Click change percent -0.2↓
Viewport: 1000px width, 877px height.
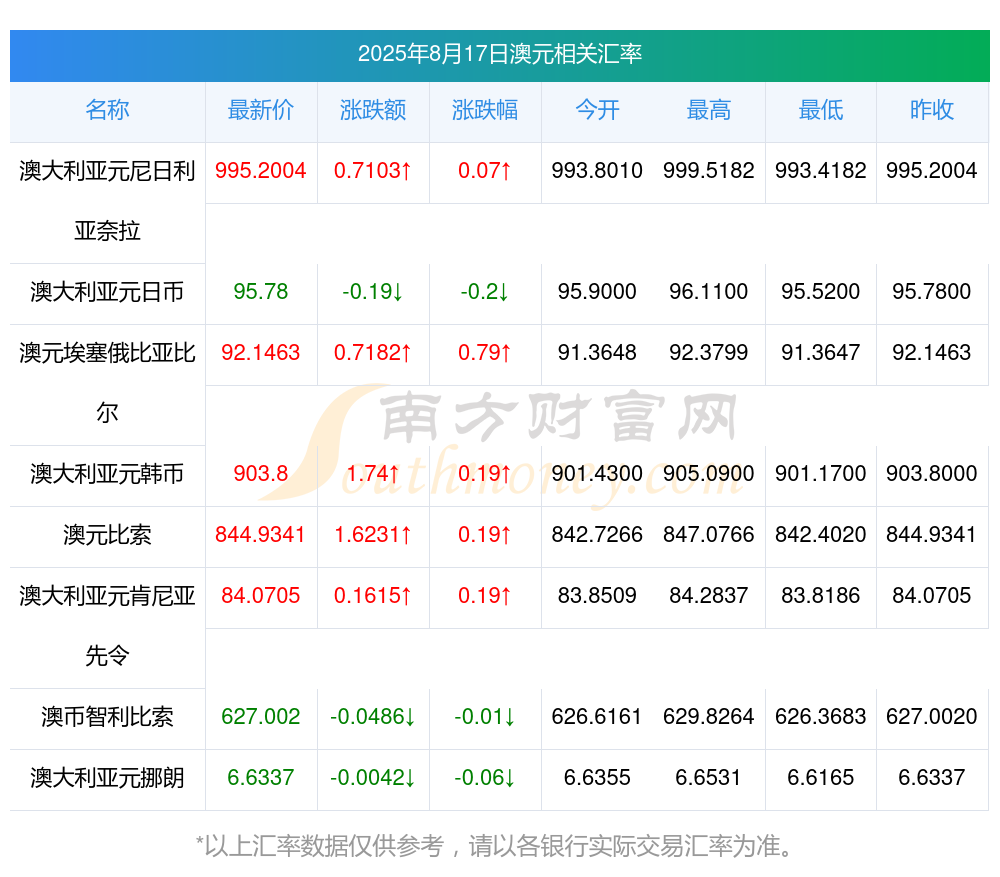click(x=485, y=292)
